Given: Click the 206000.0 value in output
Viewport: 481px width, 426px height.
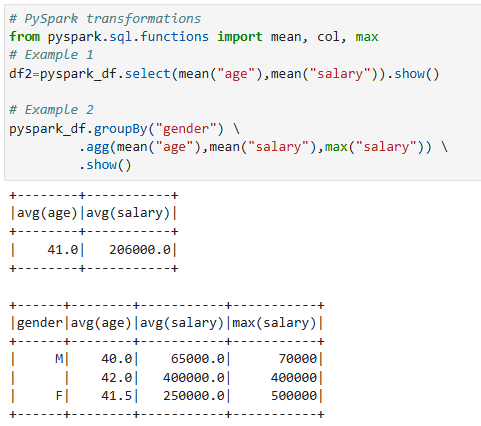Looking at the screenshot, I should pos(140,250).
